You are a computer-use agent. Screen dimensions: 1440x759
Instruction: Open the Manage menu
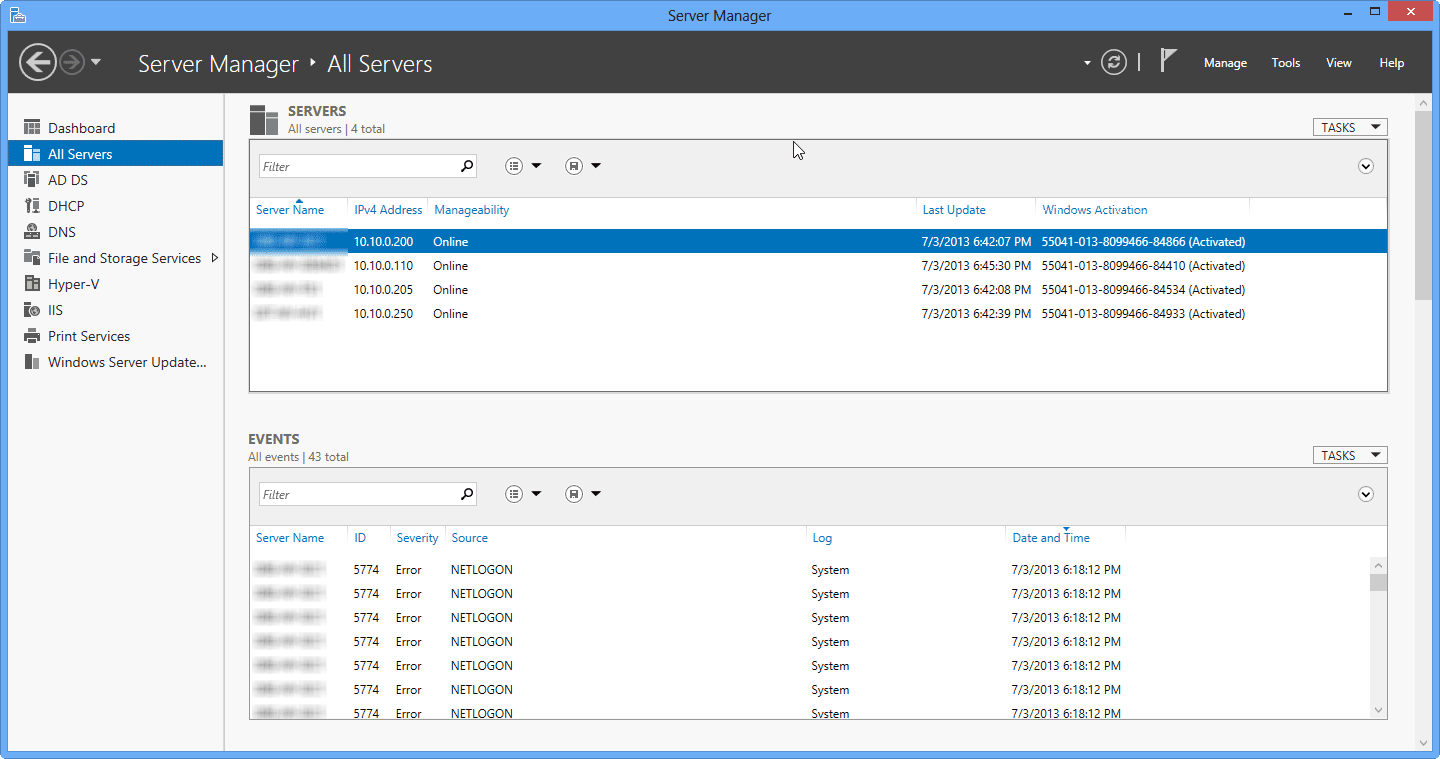(x=1225, y=63)
